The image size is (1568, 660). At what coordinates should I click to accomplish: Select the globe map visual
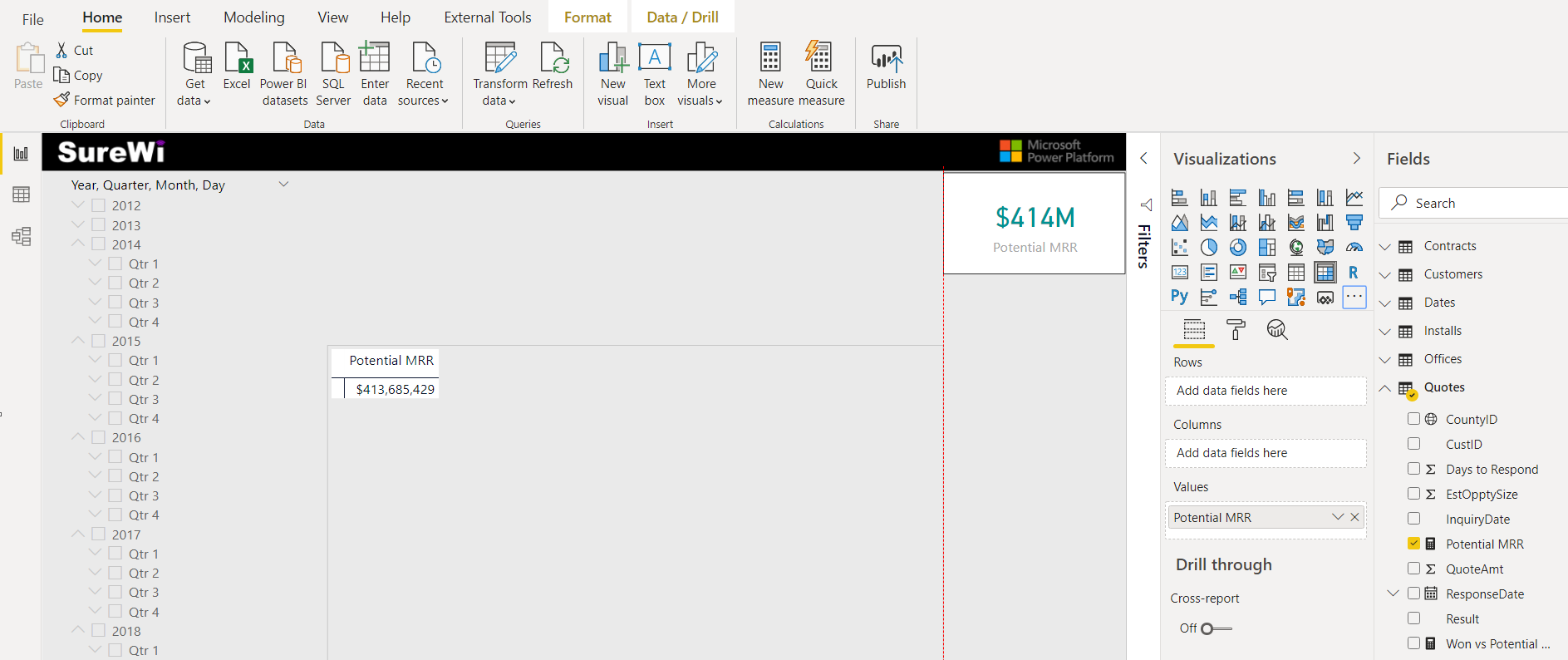pyautogui.click(x=1296, y=248)
